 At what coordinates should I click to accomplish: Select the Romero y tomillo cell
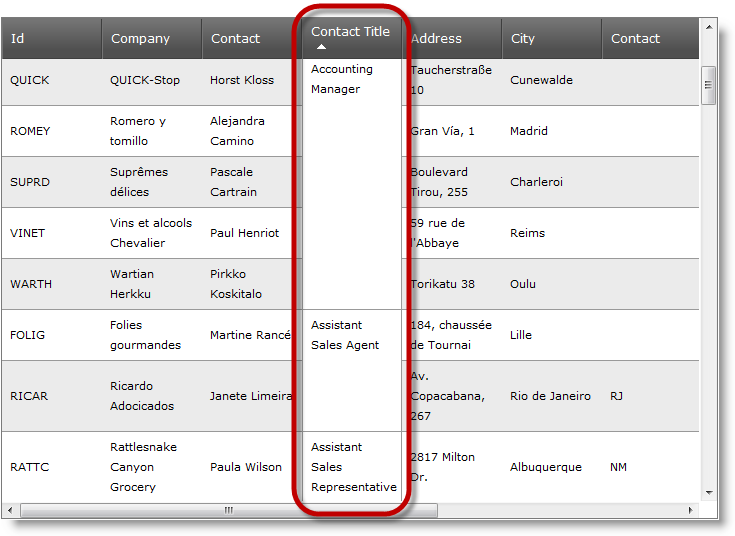tap(152, 131)
